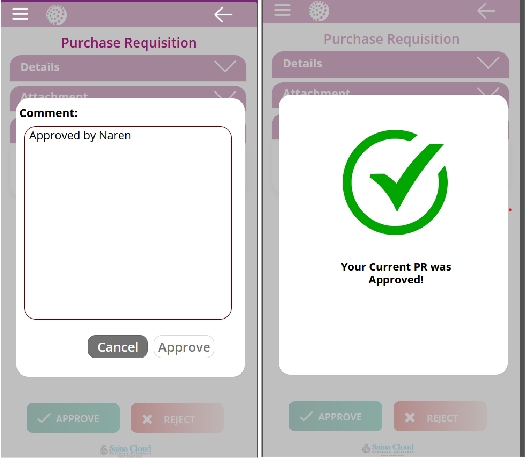
Task: Click Saina Cloud logo at right bottom
Action: tap(388, 449)
